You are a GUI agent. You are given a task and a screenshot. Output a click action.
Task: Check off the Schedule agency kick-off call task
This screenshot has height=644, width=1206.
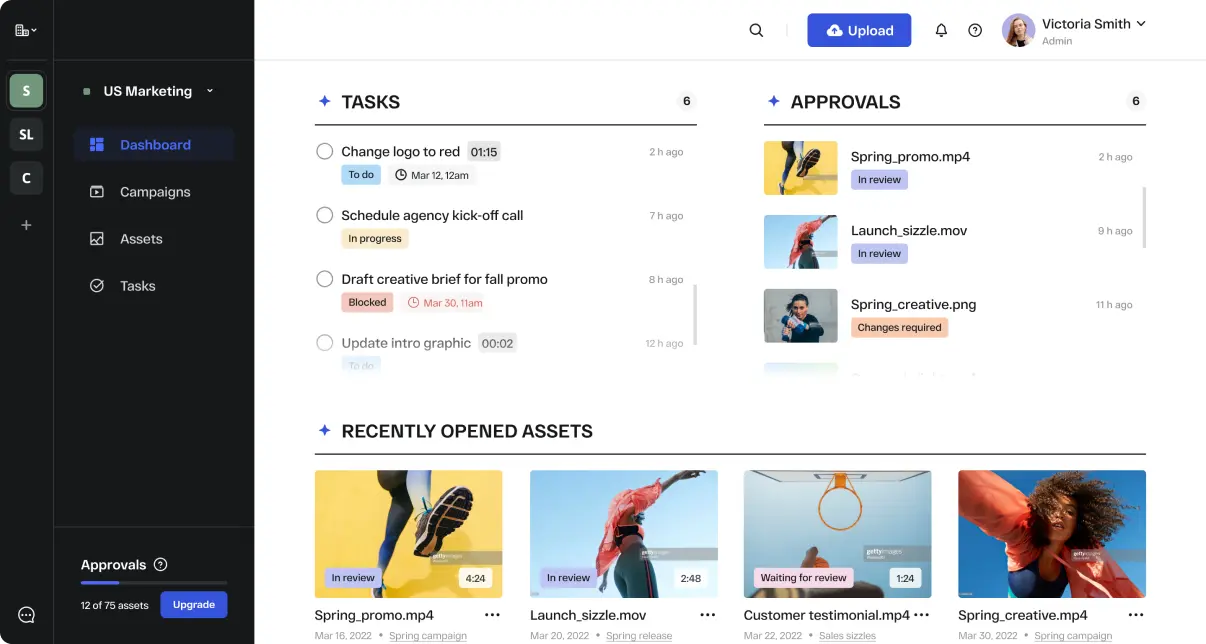click(324, 215)
